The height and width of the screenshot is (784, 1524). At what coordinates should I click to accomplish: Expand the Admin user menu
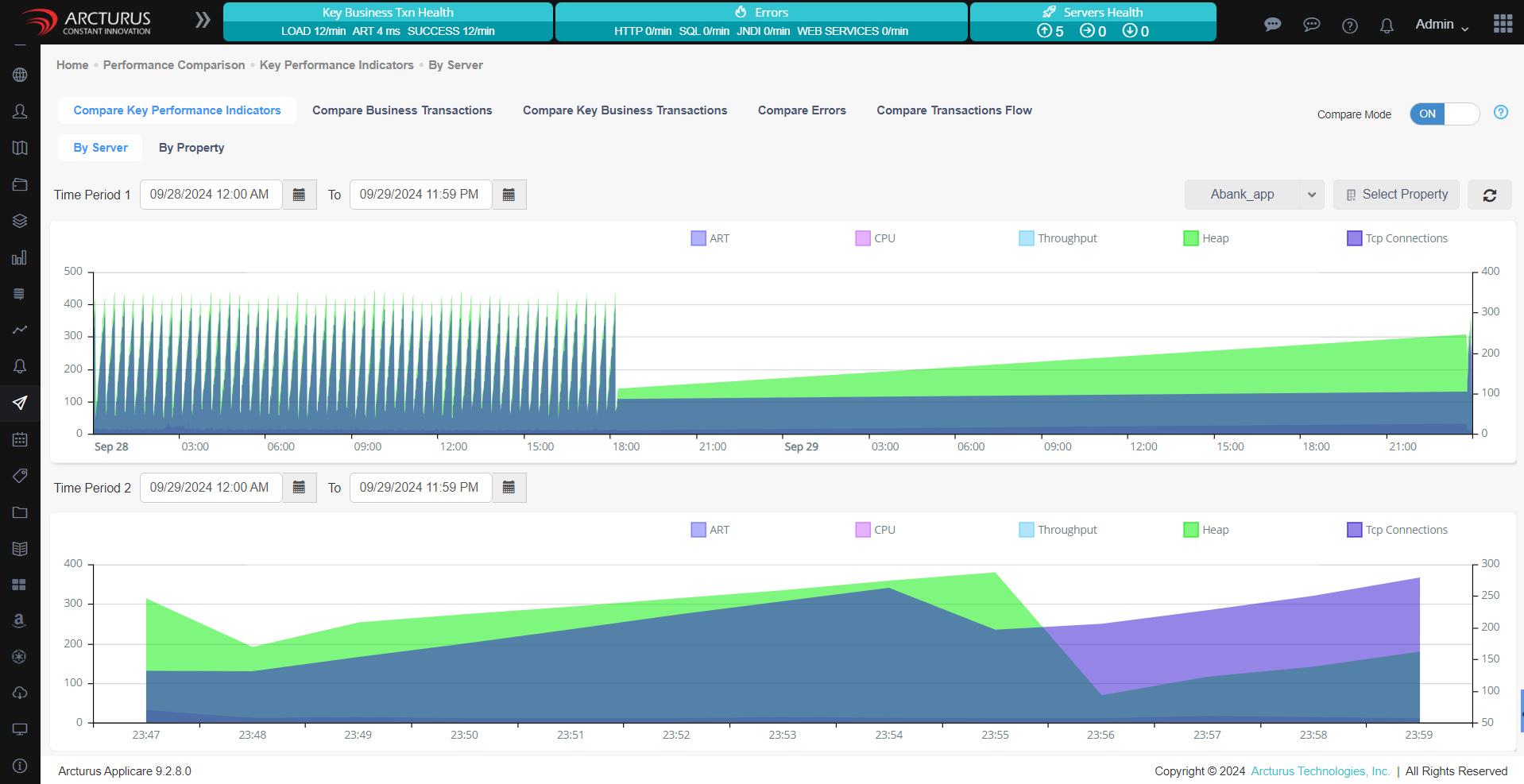coord(1441,25)
